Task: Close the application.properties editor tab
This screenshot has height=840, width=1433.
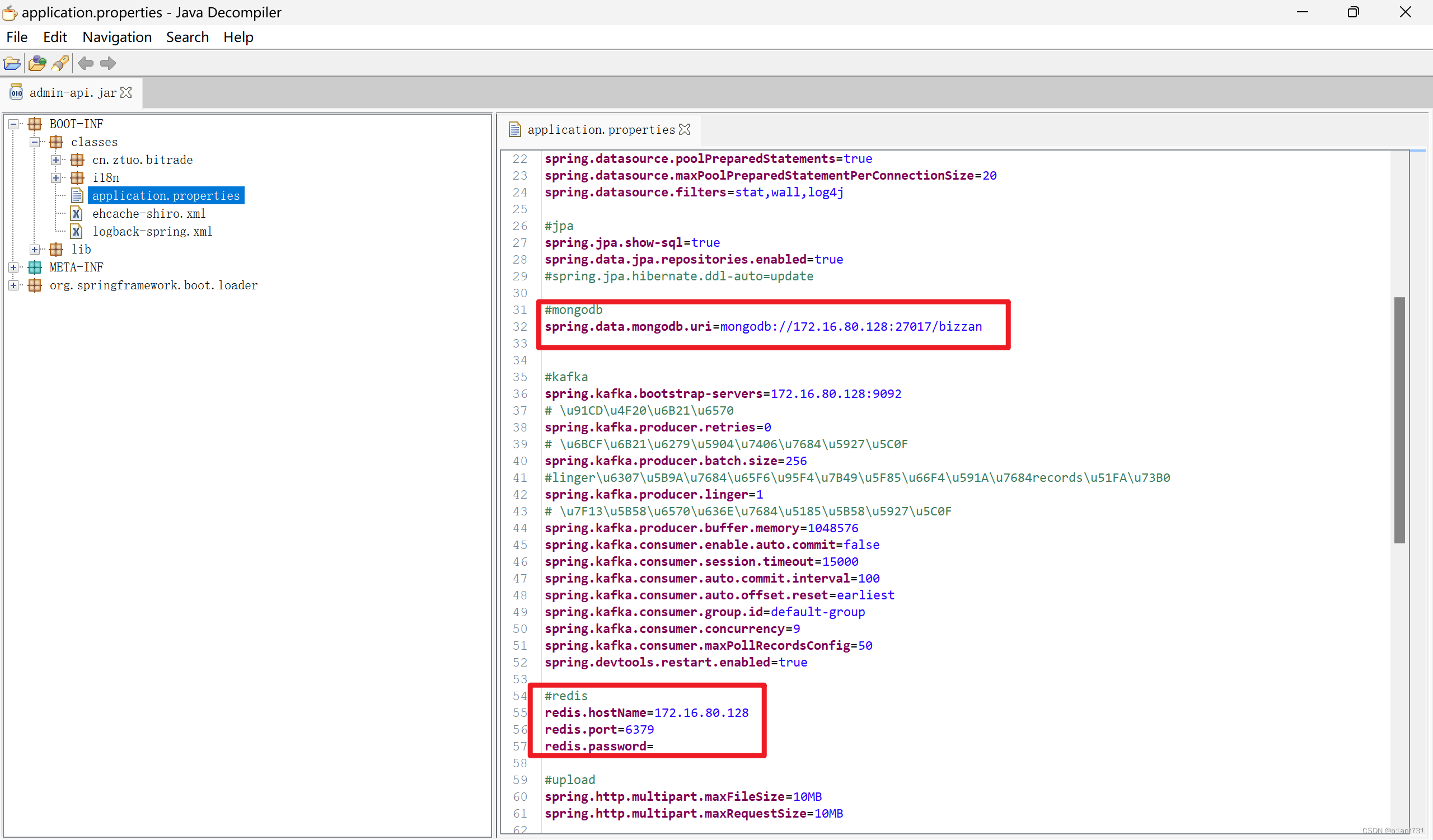Action: 685,130
